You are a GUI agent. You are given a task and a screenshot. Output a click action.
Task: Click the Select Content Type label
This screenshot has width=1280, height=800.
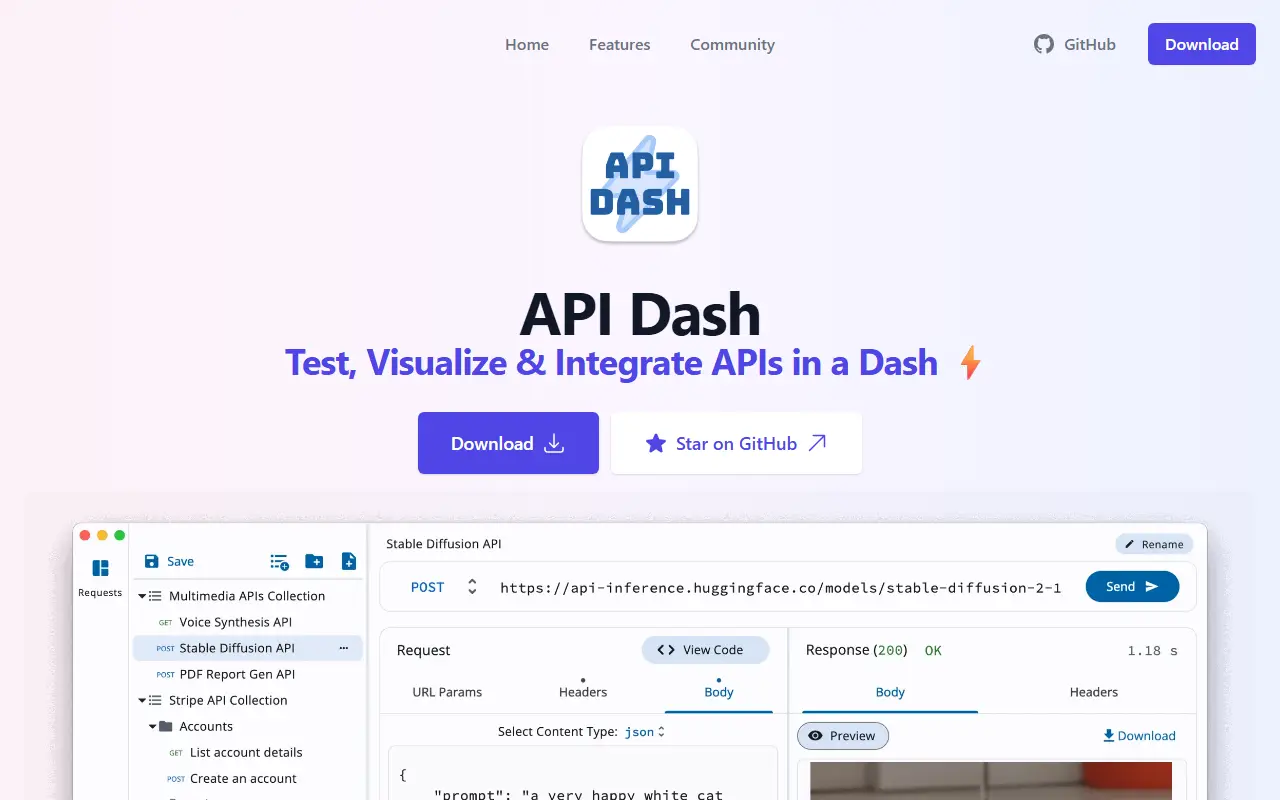coord(557,732)
